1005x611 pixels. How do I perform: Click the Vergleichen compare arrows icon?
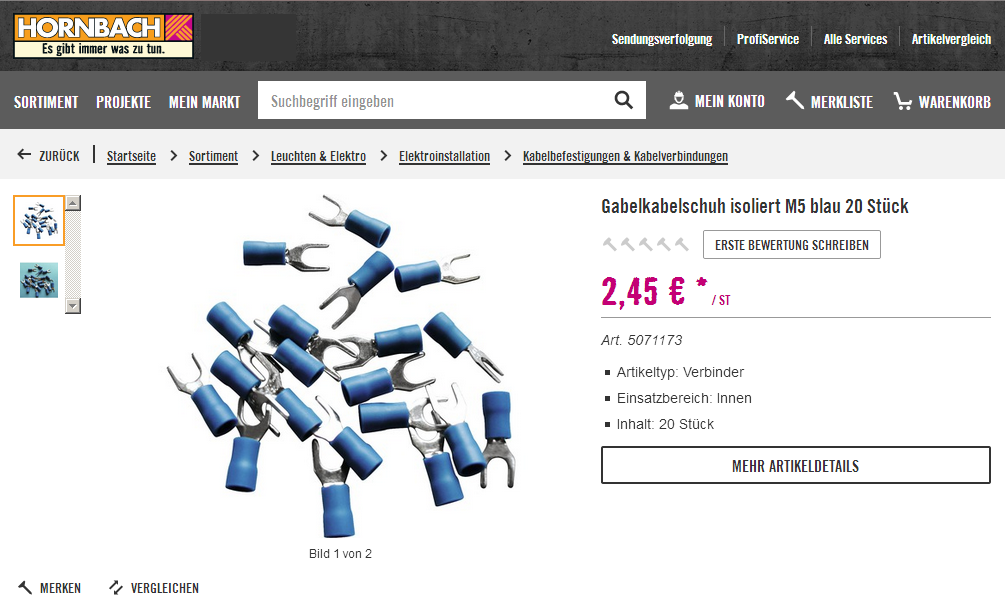(x=116, y=587)
